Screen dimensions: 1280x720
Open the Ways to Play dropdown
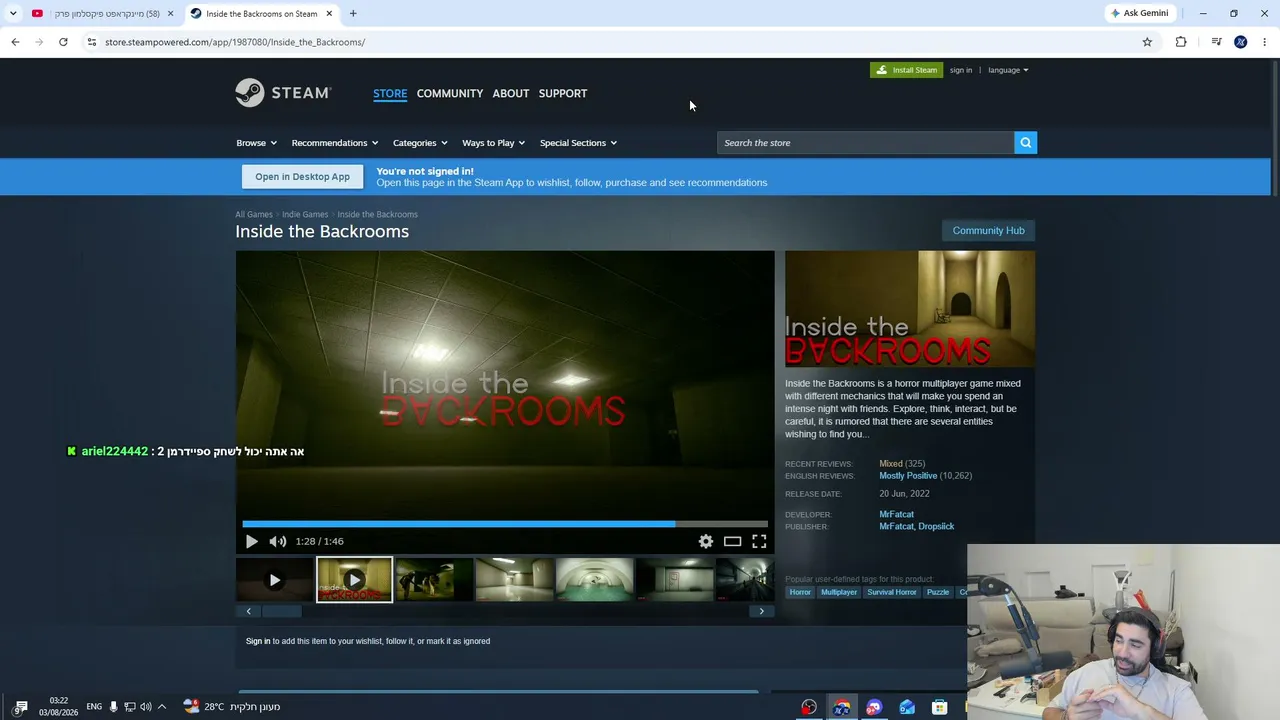click(x=493, y=143)
